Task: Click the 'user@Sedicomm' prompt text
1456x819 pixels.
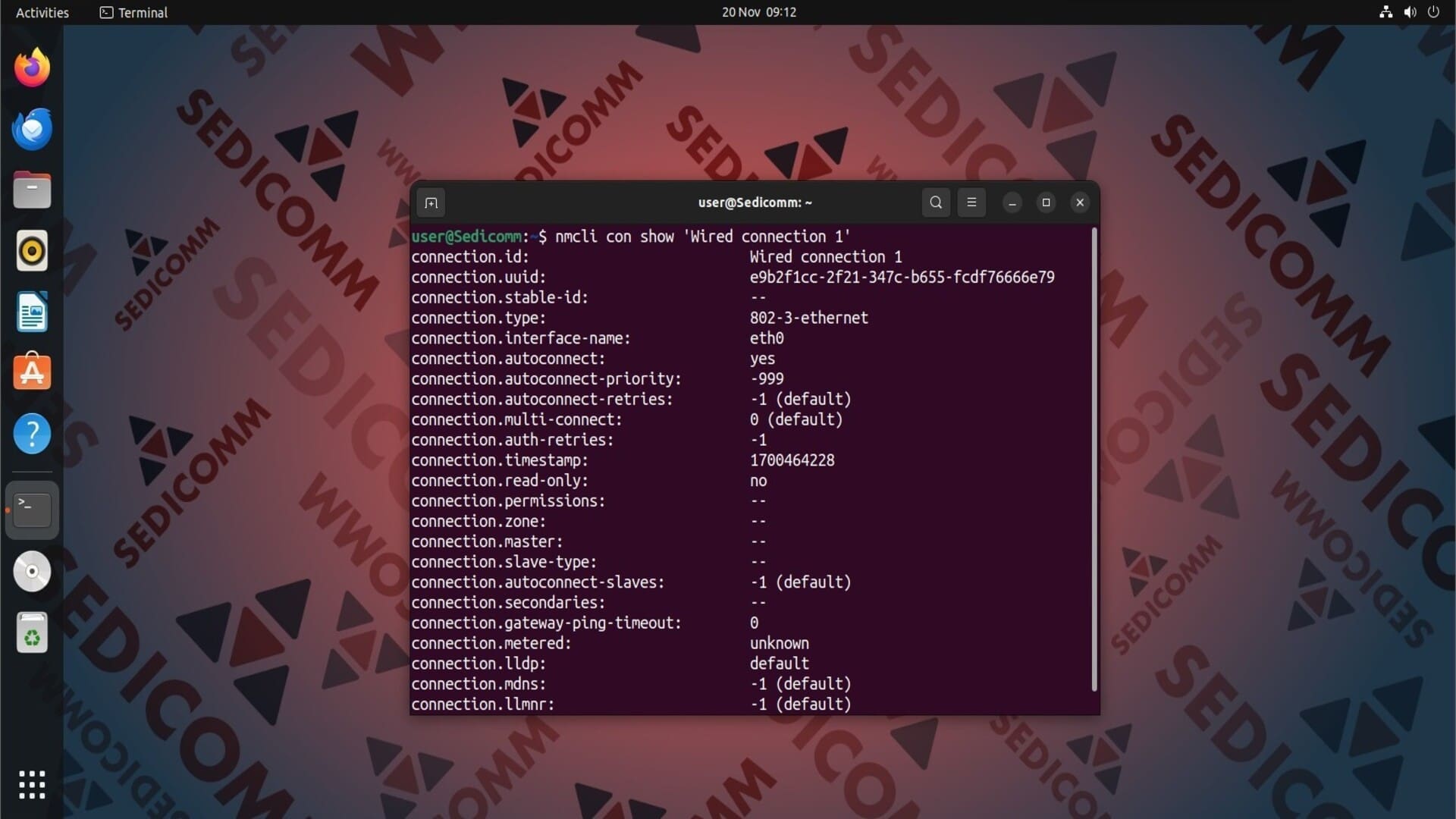Action: pos(466,237)
